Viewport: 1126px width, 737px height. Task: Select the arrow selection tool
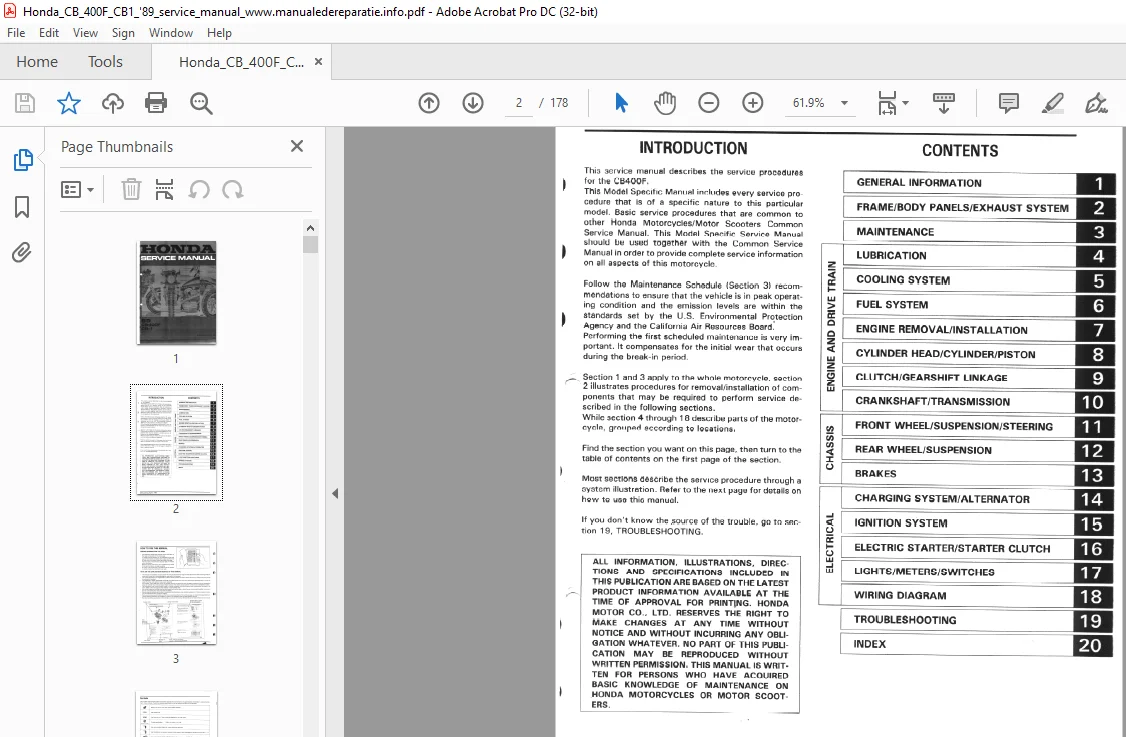point(621,103)
